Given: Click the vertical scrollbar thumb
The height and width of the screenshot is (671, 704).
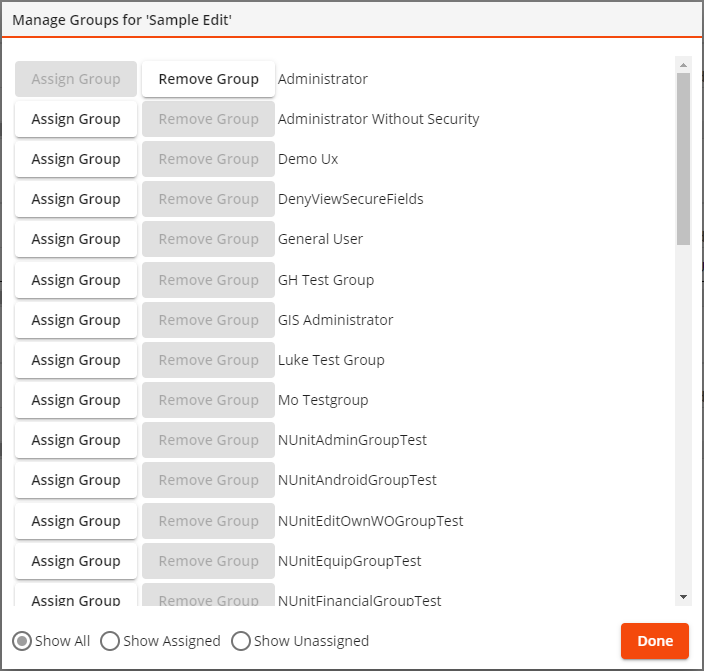Looking at the screenshot, I should pyautogui.click(x=684, y=158).
